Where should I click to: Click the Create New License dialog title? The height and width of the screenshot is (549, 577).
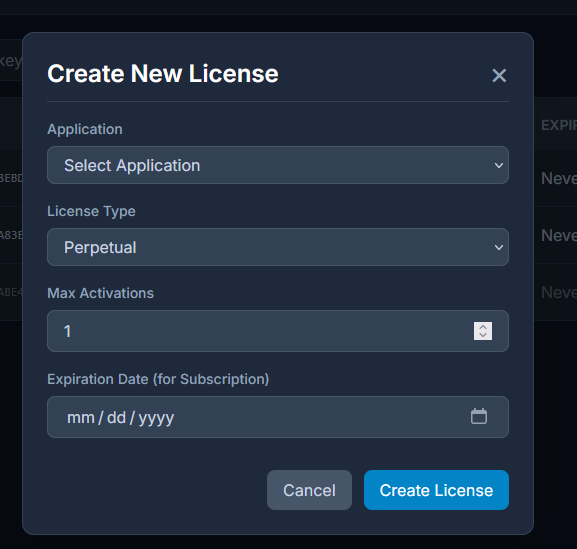coord(163,74)
